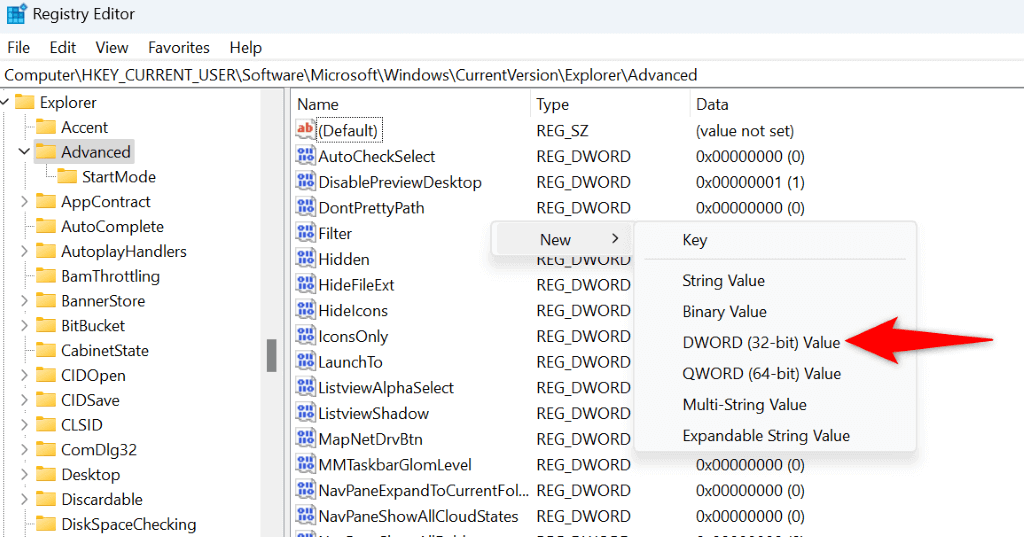This screenshot has height=537, width=1024.
Task: Click the HideFileExt DWORD icon
Action: [305, 285]
